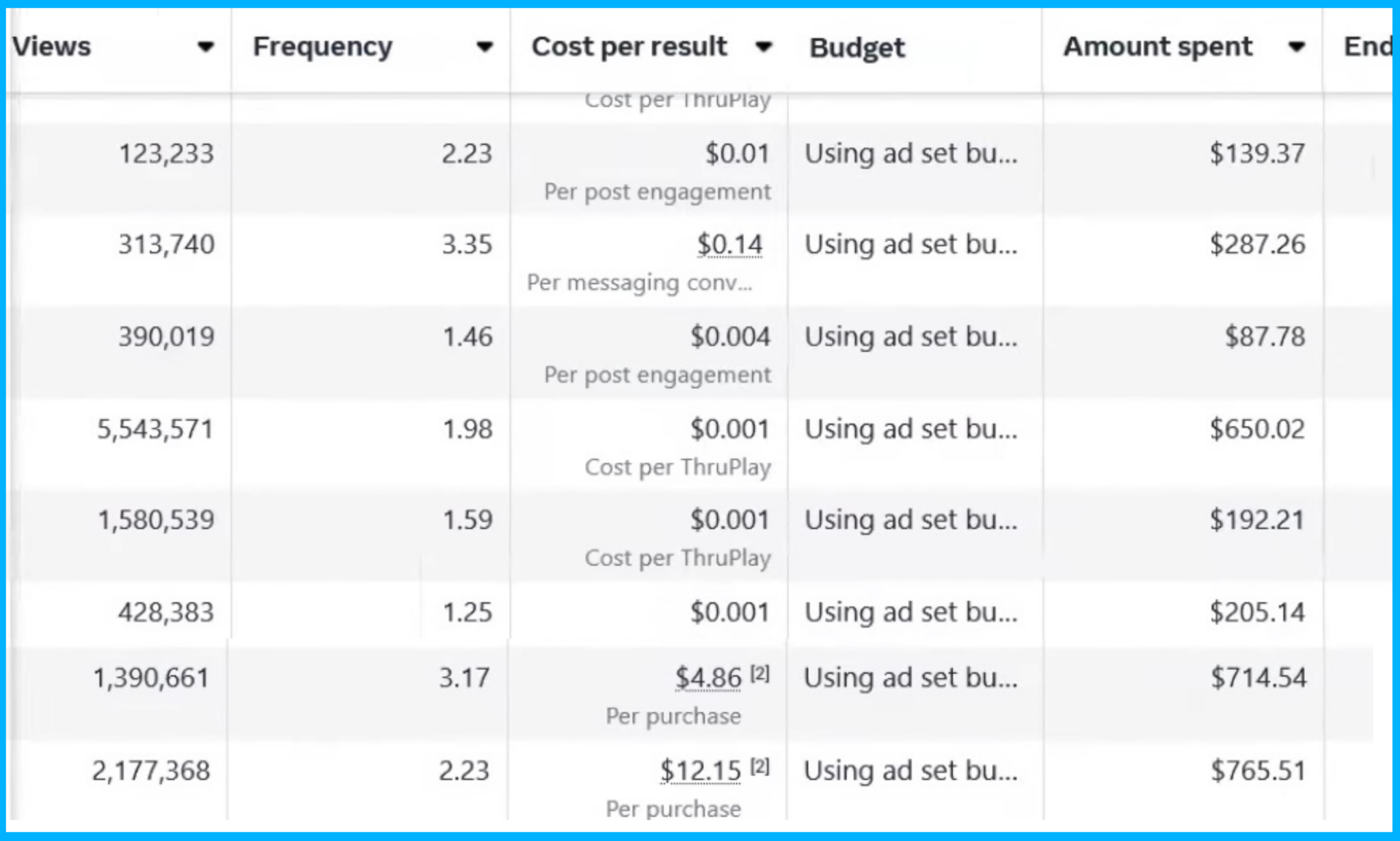The width and height of the screenshot is (1400, 841).
Task: Select the Frequency column header label
Action: [323, 47]
